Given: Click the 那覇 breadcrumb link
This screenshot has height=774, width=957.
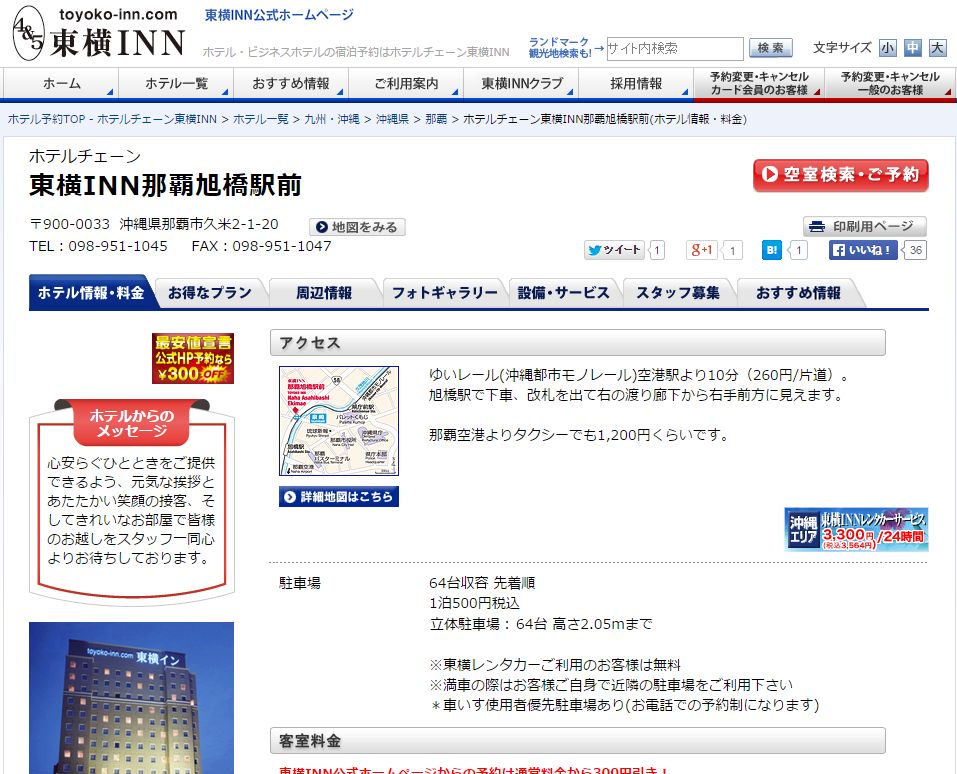Looking at the screenshot, I should click(x=436, y=119).
